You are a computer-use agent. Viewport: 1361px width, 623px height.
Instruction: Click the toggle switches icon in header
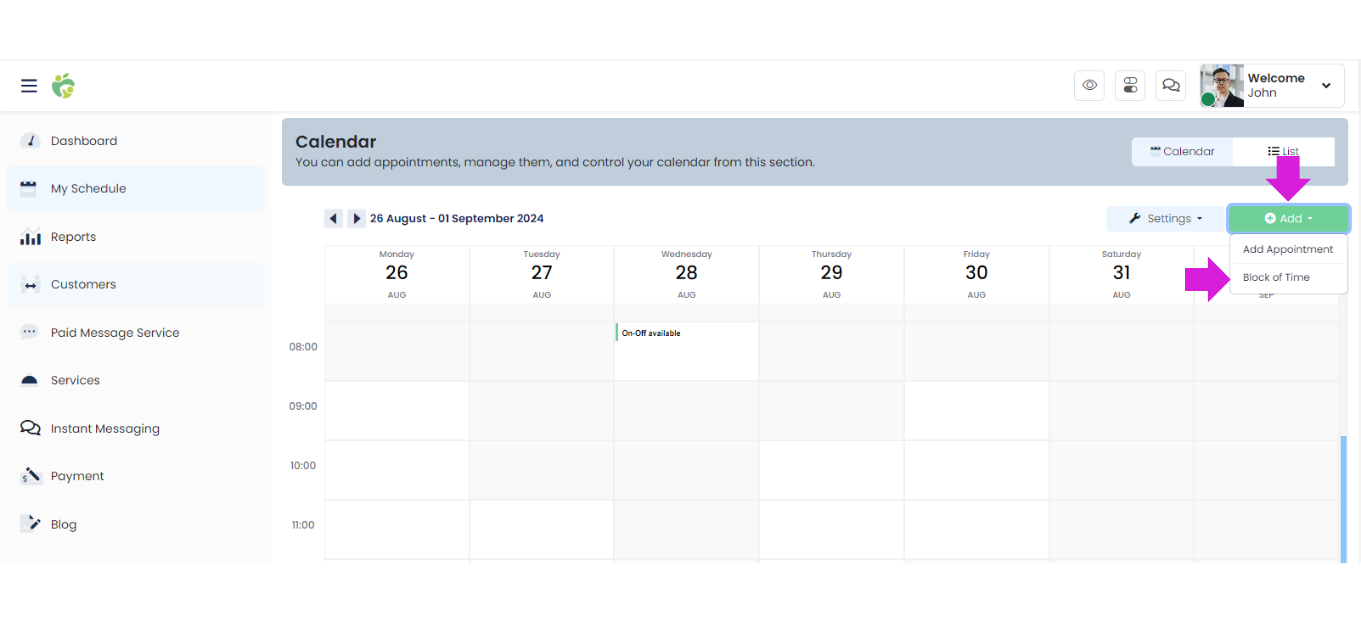(1131, 86)
